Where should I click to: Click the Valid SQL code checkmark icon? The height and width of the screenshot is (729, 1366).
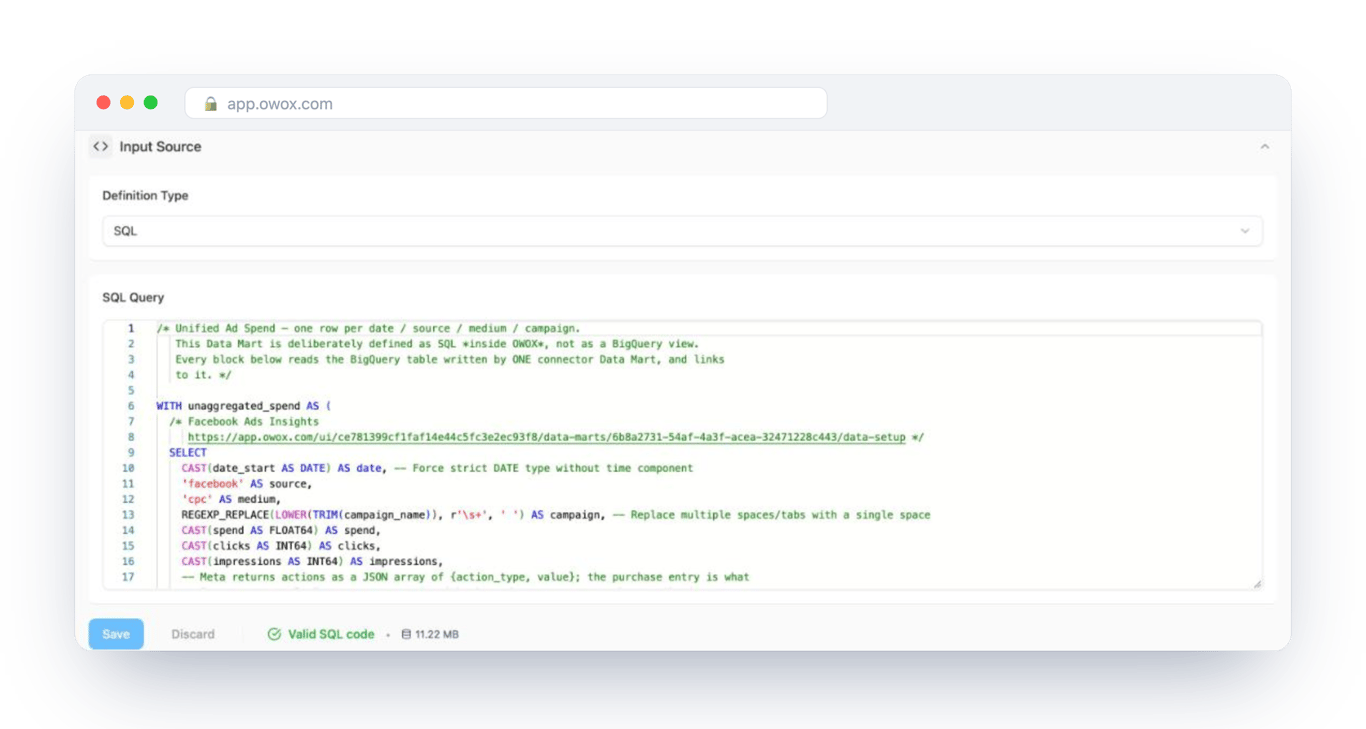click(274, 634)
